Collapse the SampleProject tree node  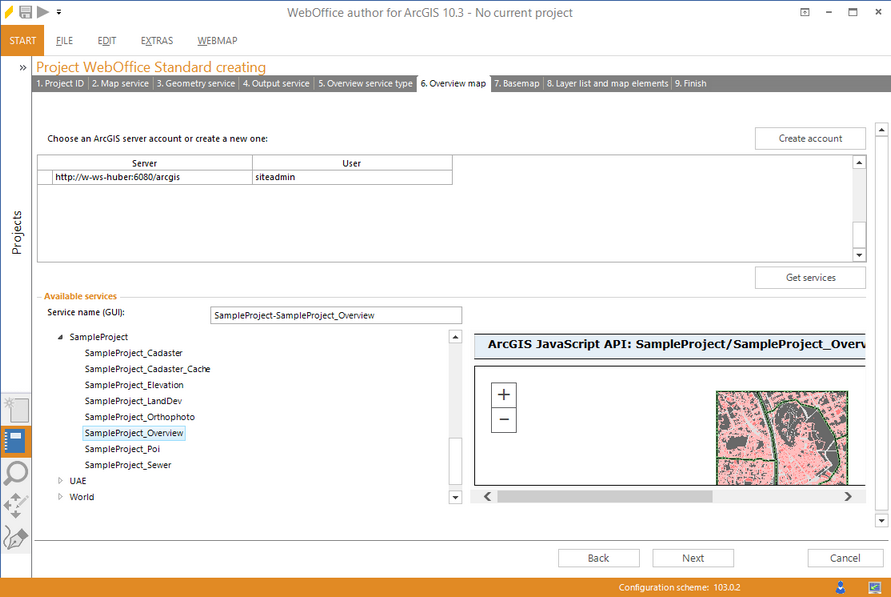tap(61, 338)
